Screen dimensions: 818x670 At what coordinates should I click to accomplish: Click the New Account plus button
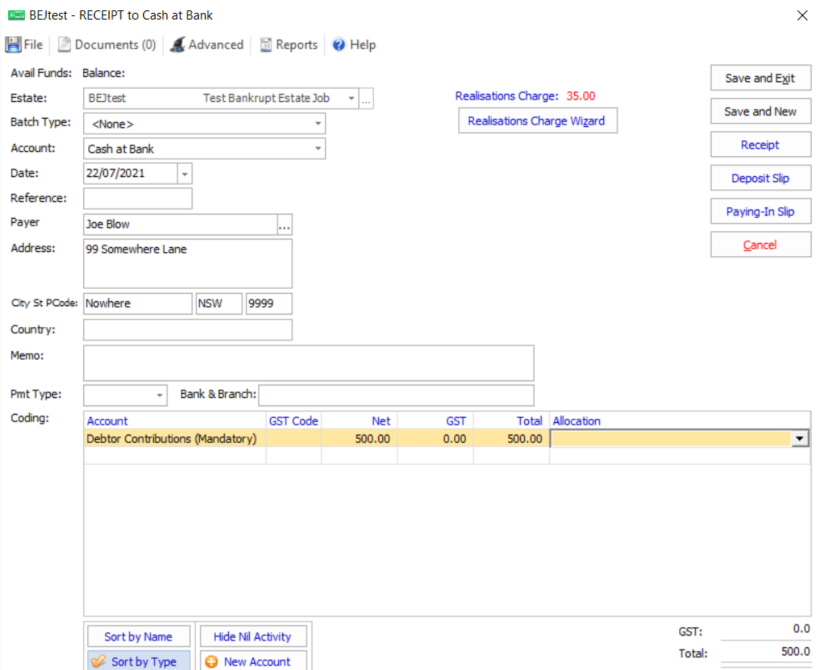248,661
